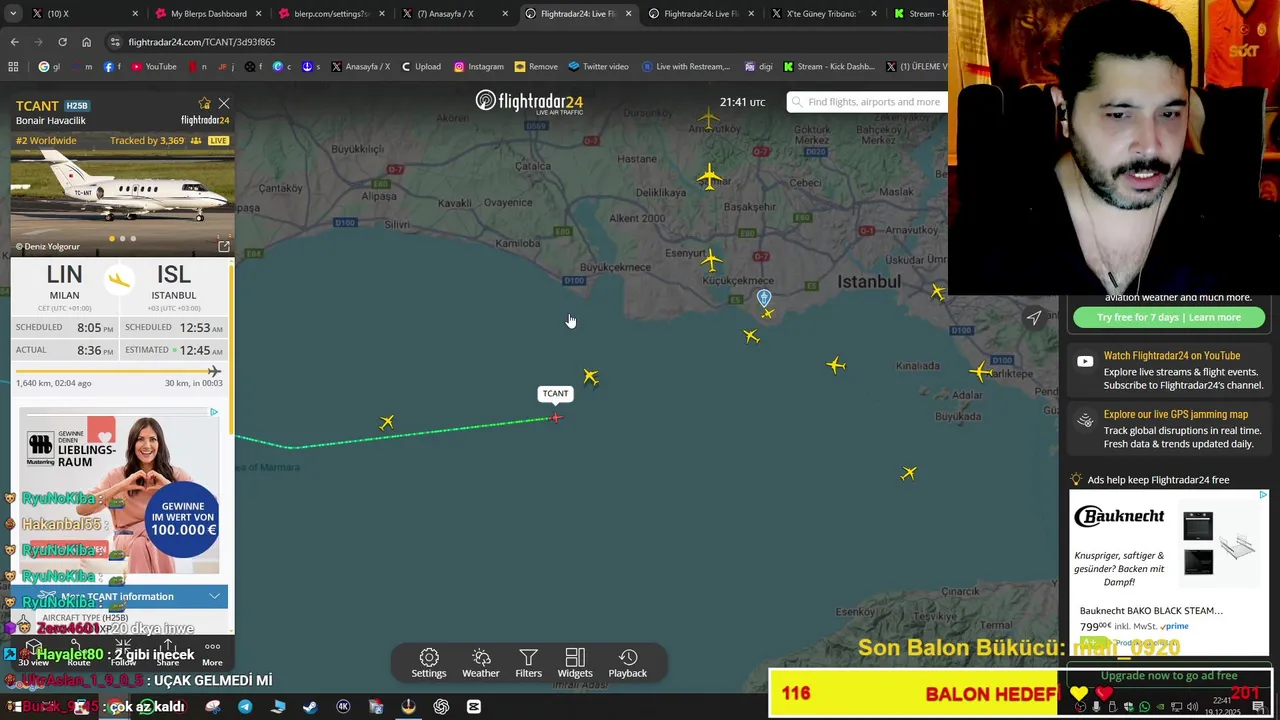1280x720 pixels.
Task: Open the Filters funnel
Action: (x=528, y=663)
